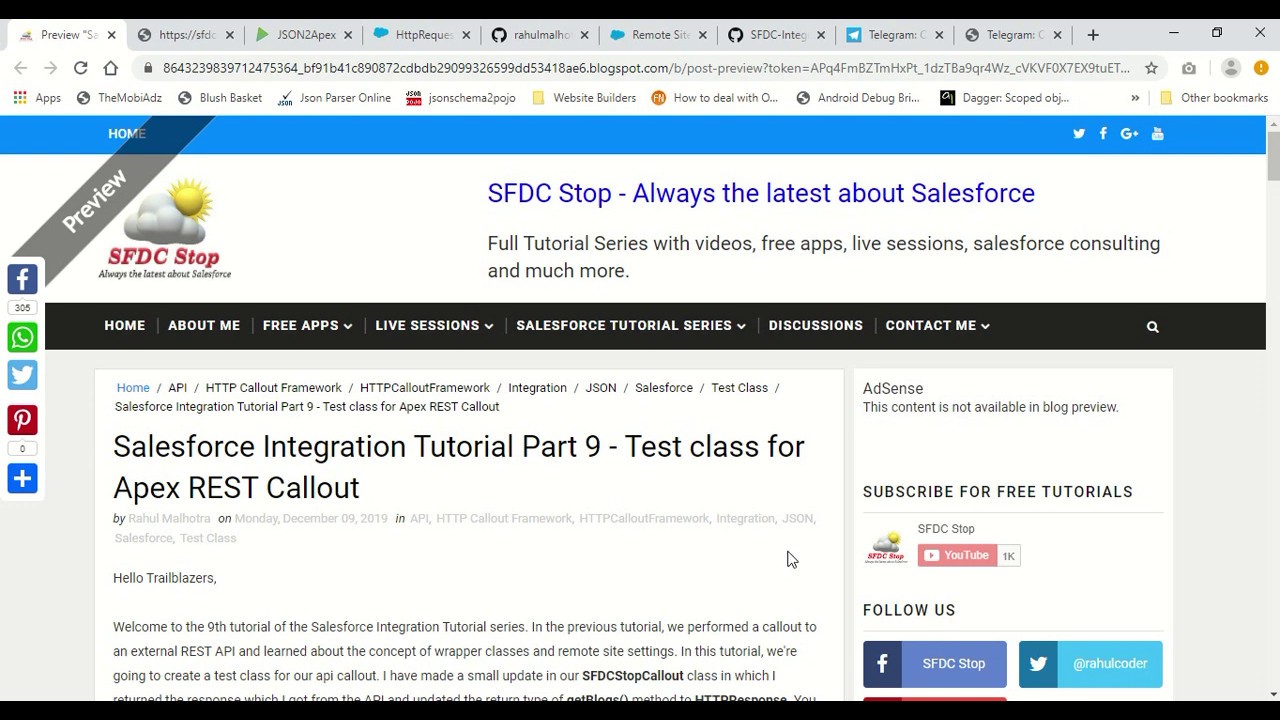Share via Facebook side button
This screenshot has width=1280, height=720.
[22, 279]
